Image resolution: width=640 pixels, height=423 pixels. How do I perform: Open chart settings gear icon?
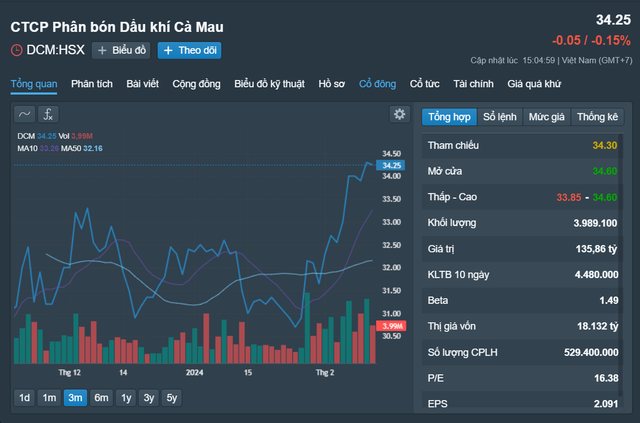pos(399,114)
